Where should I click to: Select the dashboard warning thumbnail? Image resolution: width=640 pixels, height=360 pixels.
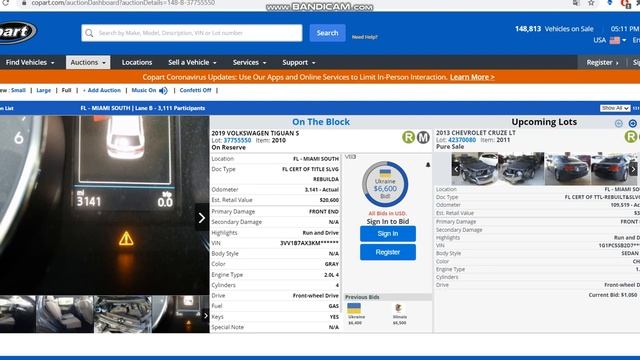tap(180, 314)
